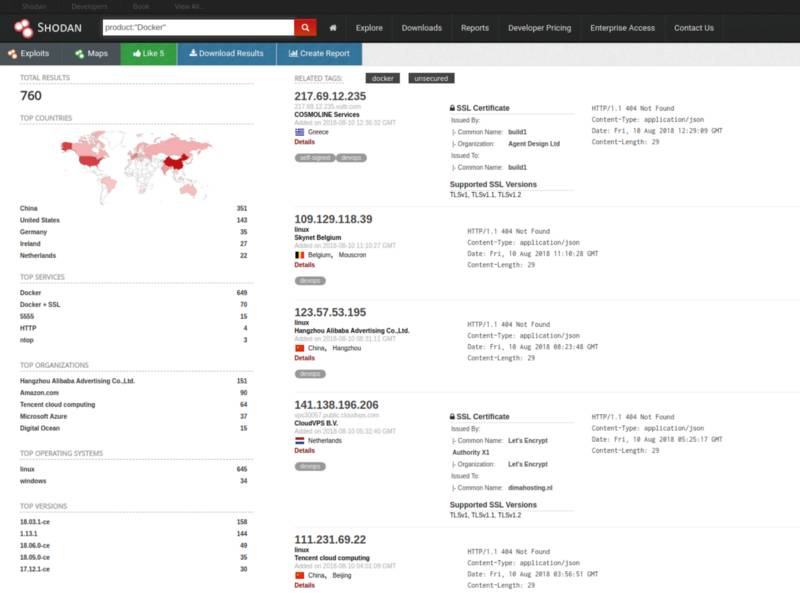Select the unsecured related tag
The width and height of the screenshot is (800, 593).
tap(431, 79)
